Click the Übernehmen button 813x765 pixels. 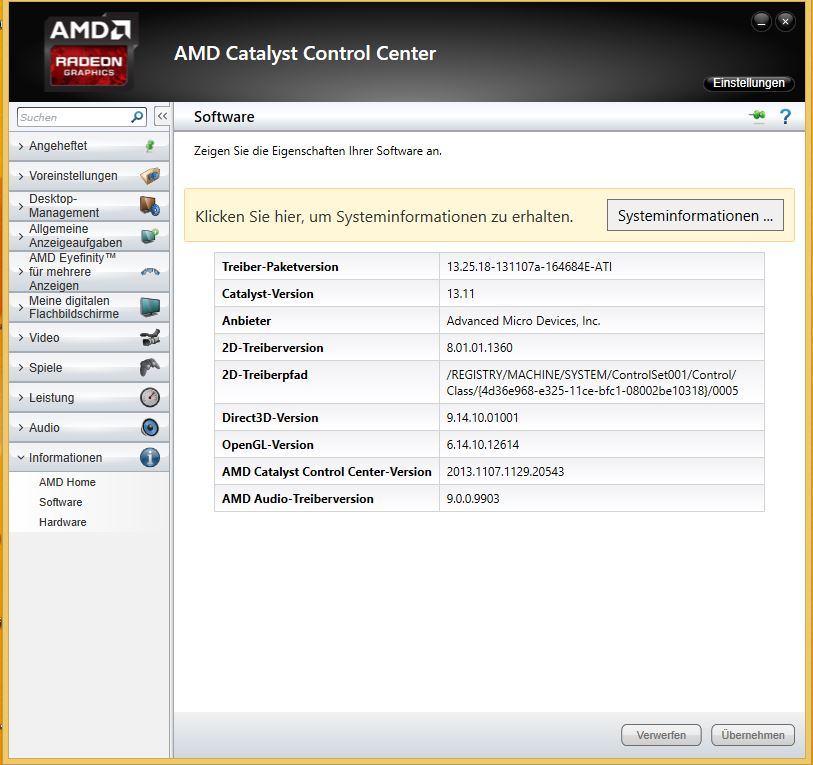tap(752, 735)
